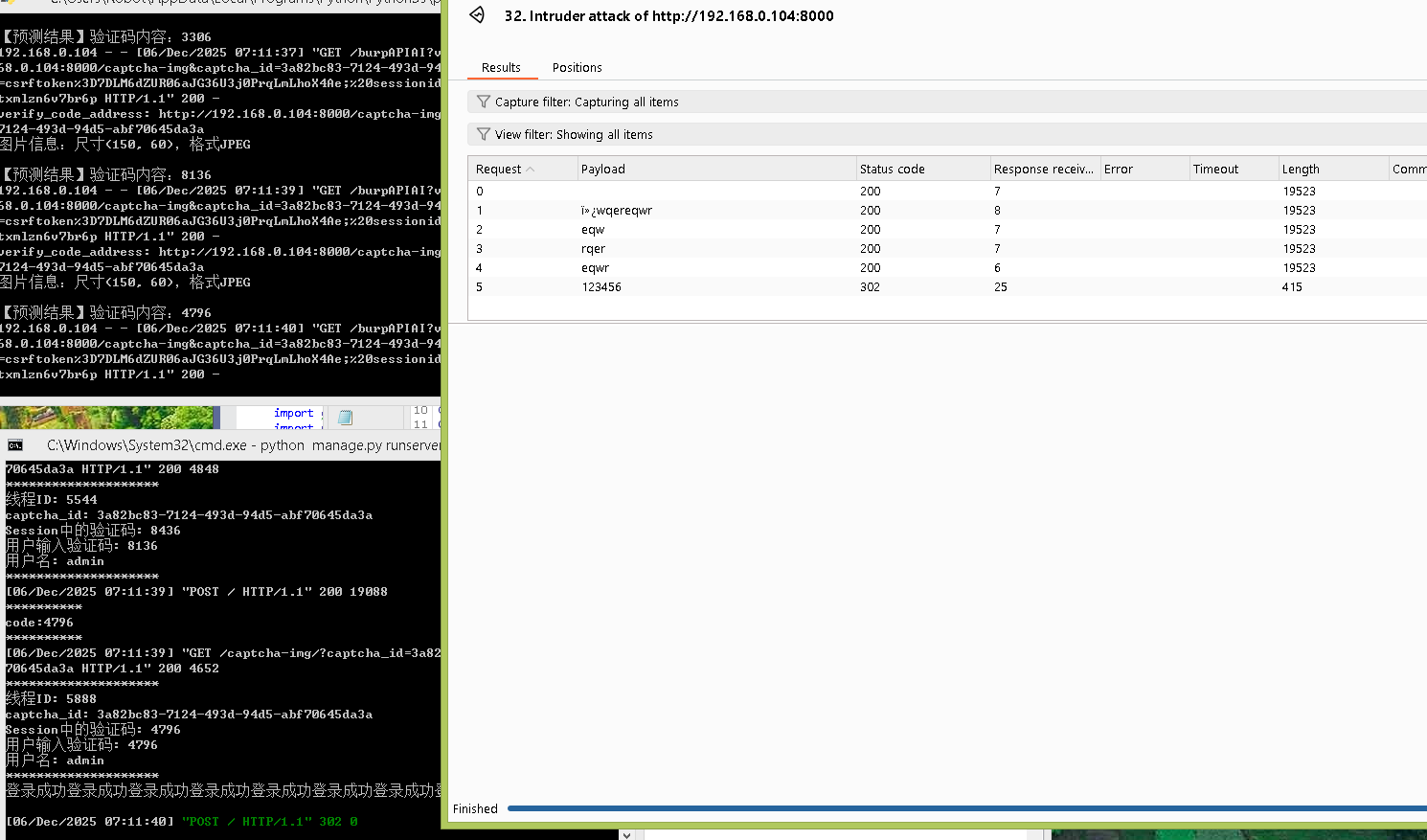Select request row 0 in results
This screenshot has height=840, width=1427.
coord(947,191)
